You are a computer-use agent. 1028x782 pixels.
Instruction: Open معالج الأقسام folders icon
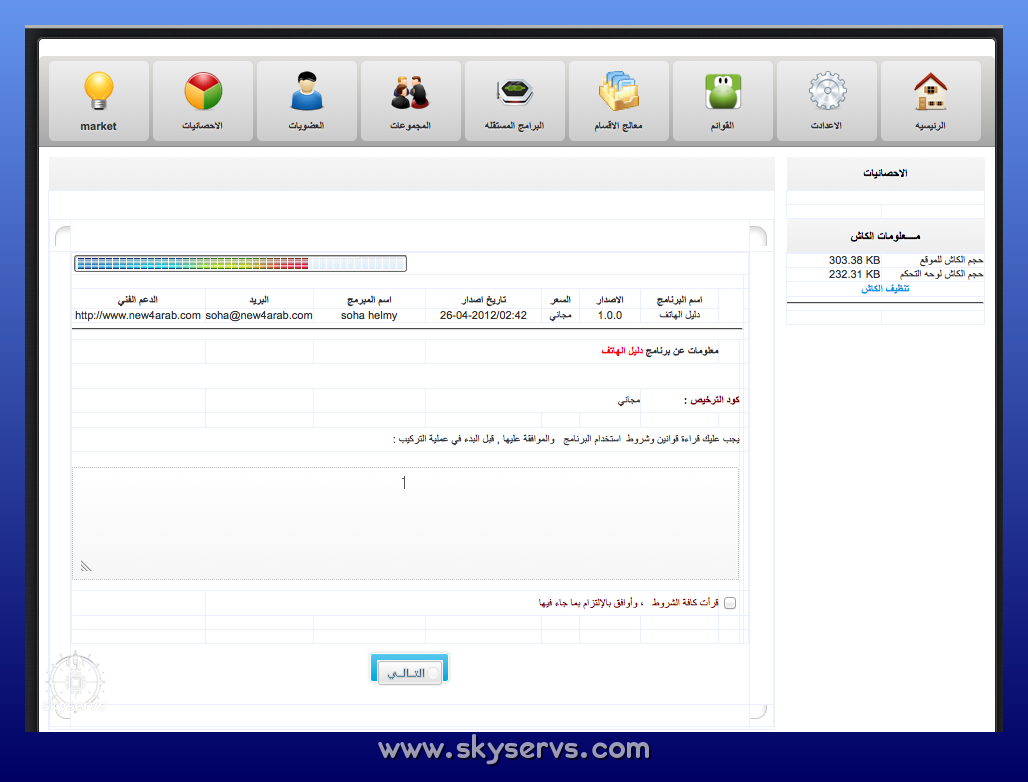coord(618,92)
